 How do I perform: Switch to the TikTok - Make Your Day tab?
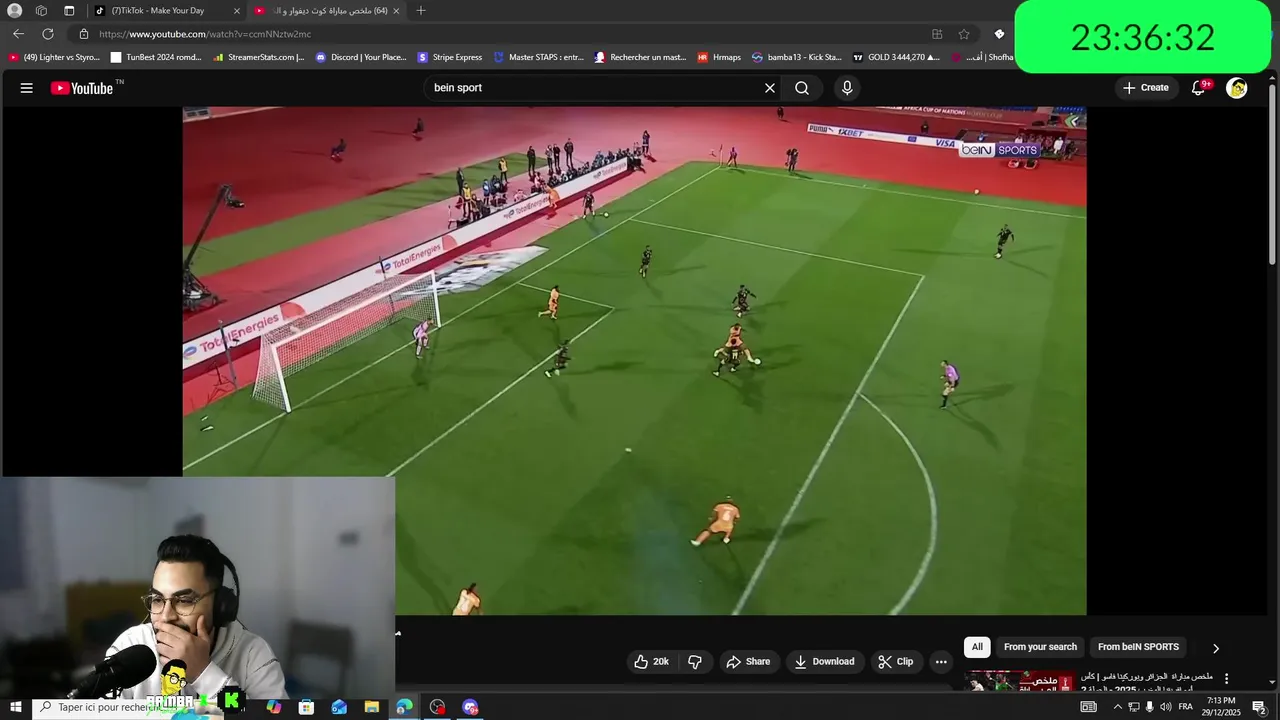click(166, 10)
